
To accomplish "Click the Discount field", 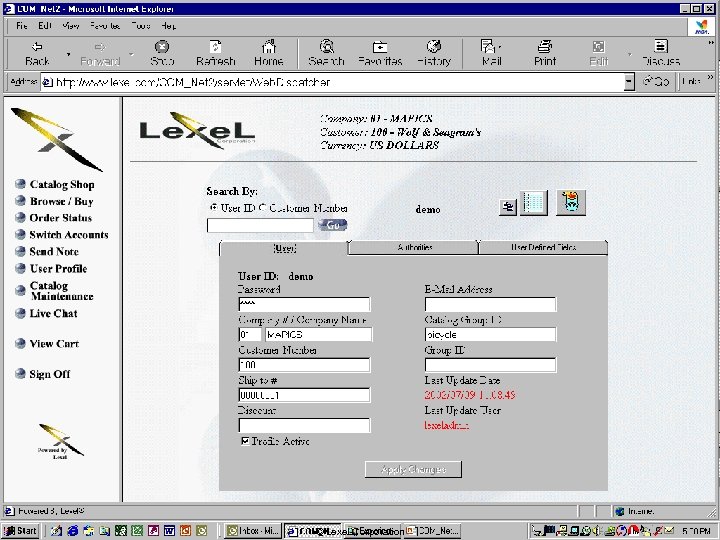I will pyautogui.click(x=304, y=425).
